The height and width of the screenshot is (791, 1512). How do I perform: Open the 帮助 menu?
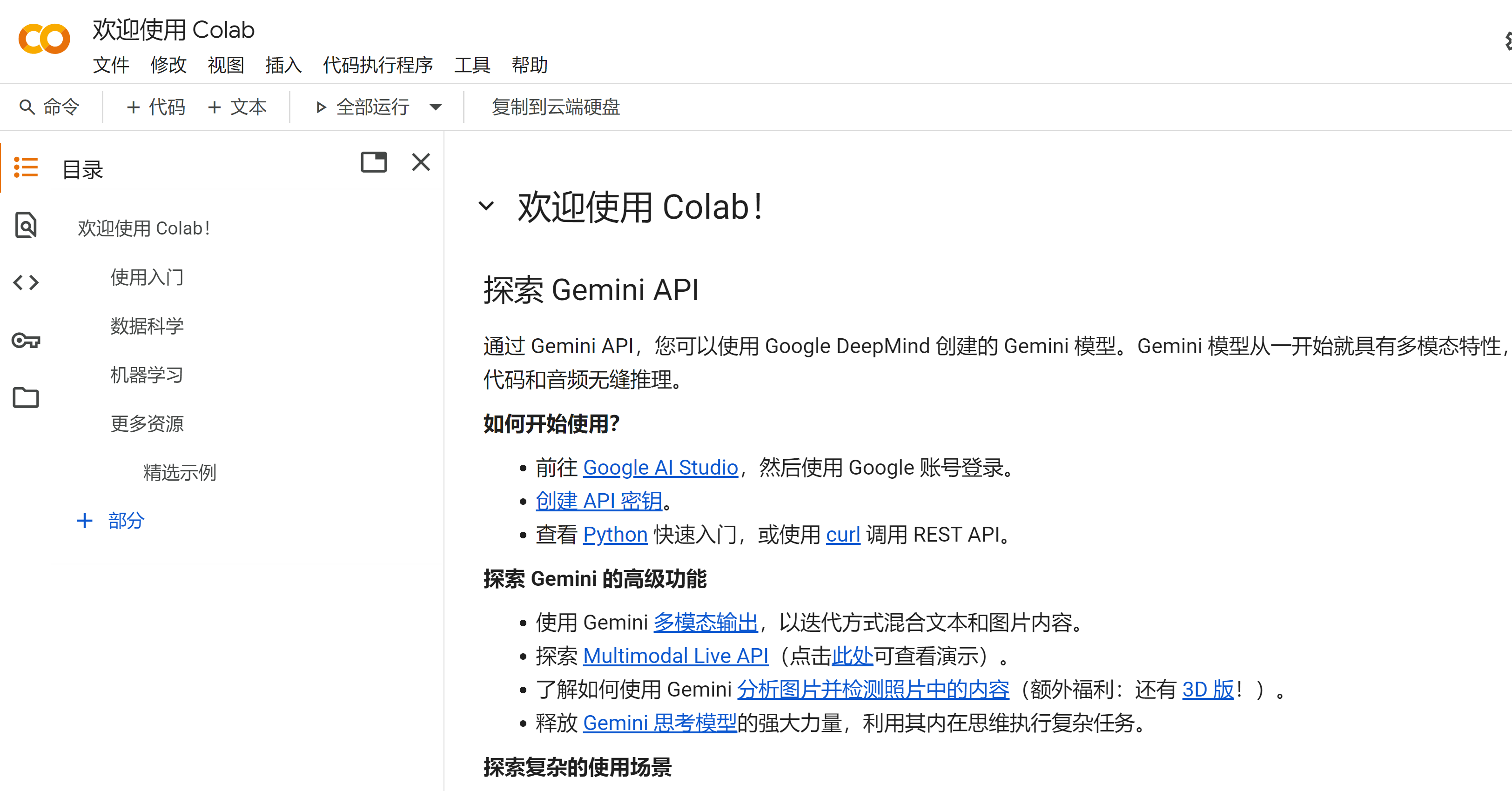point(530,65)
